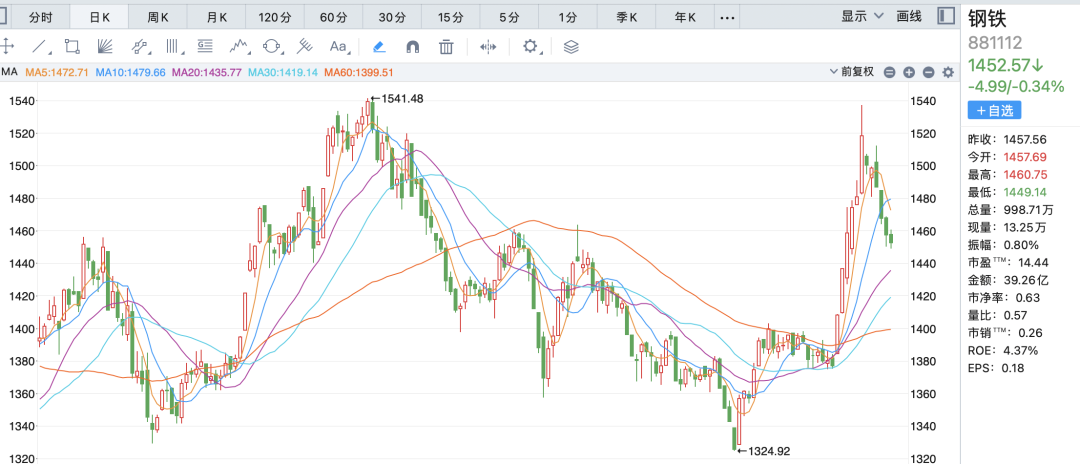Screen dimensions: 1080x464
Task: Select the text annotation tool
Action: click(339, 46)
